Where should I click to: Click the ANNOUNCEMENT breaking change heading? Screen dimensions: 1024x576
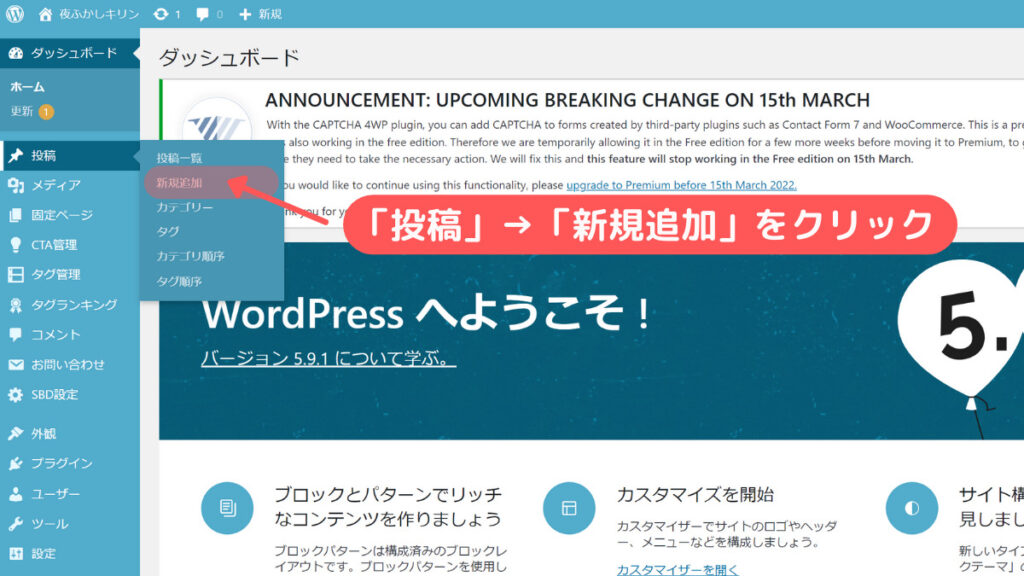(568, 100)
